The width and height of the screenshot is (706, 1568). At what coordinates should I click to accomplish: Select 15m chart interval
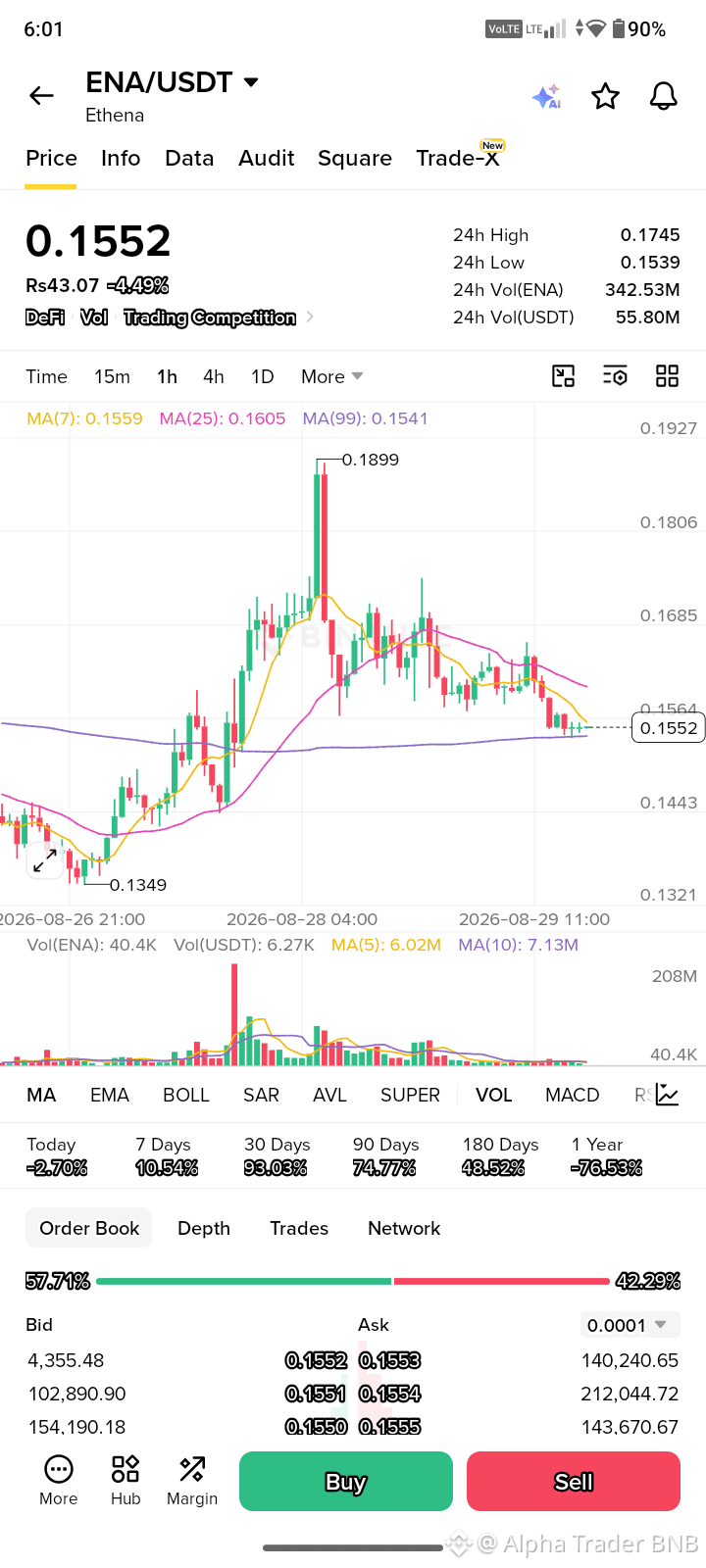coord(112,376)
